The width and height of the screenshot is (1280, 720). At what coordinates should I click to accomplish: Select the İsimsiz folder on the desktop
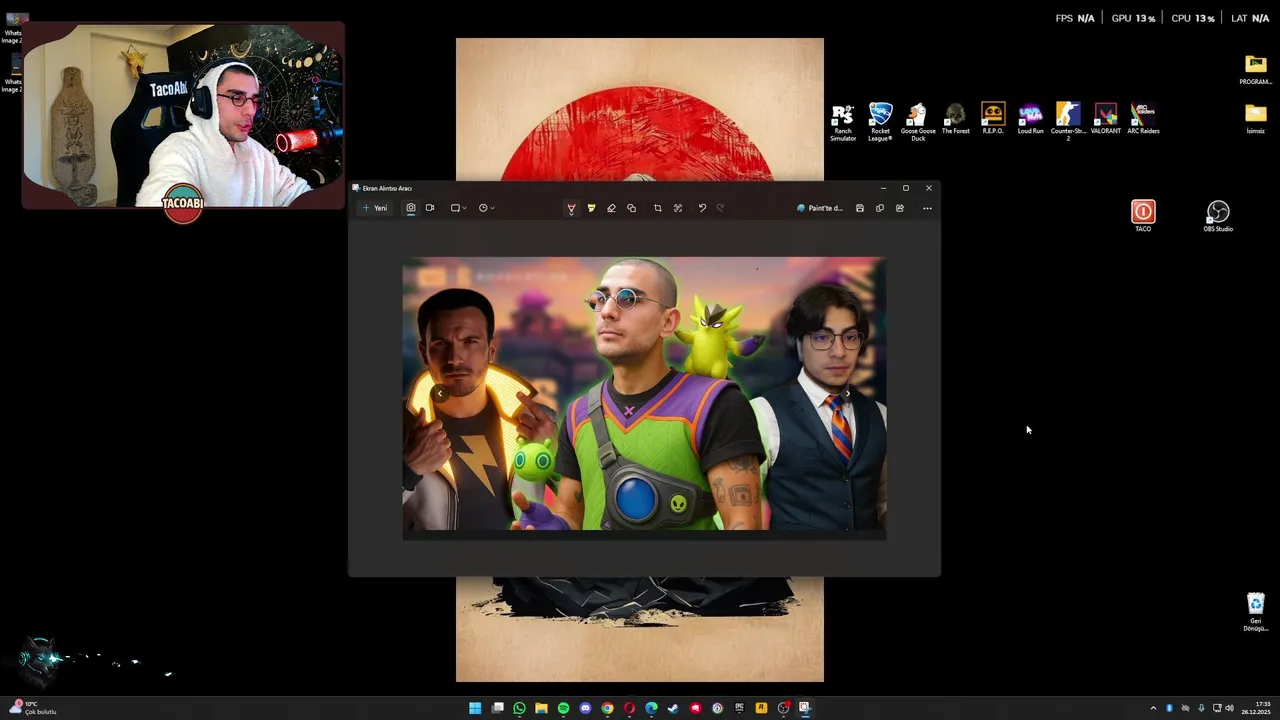tap(1255, 118)
